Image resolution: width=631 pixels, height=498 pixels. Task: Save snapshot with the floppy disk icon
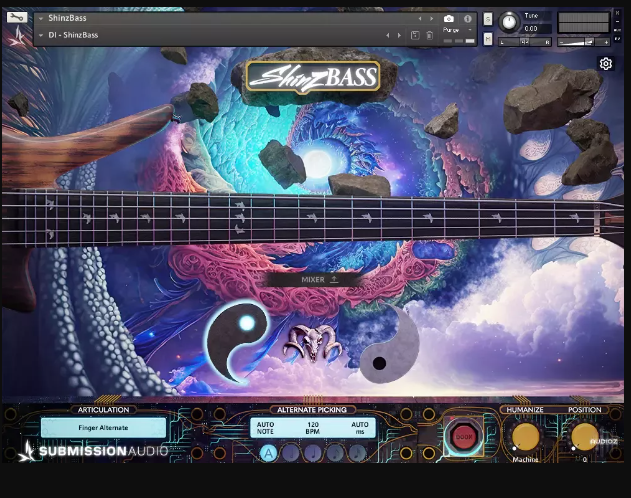tap(415, 35)
